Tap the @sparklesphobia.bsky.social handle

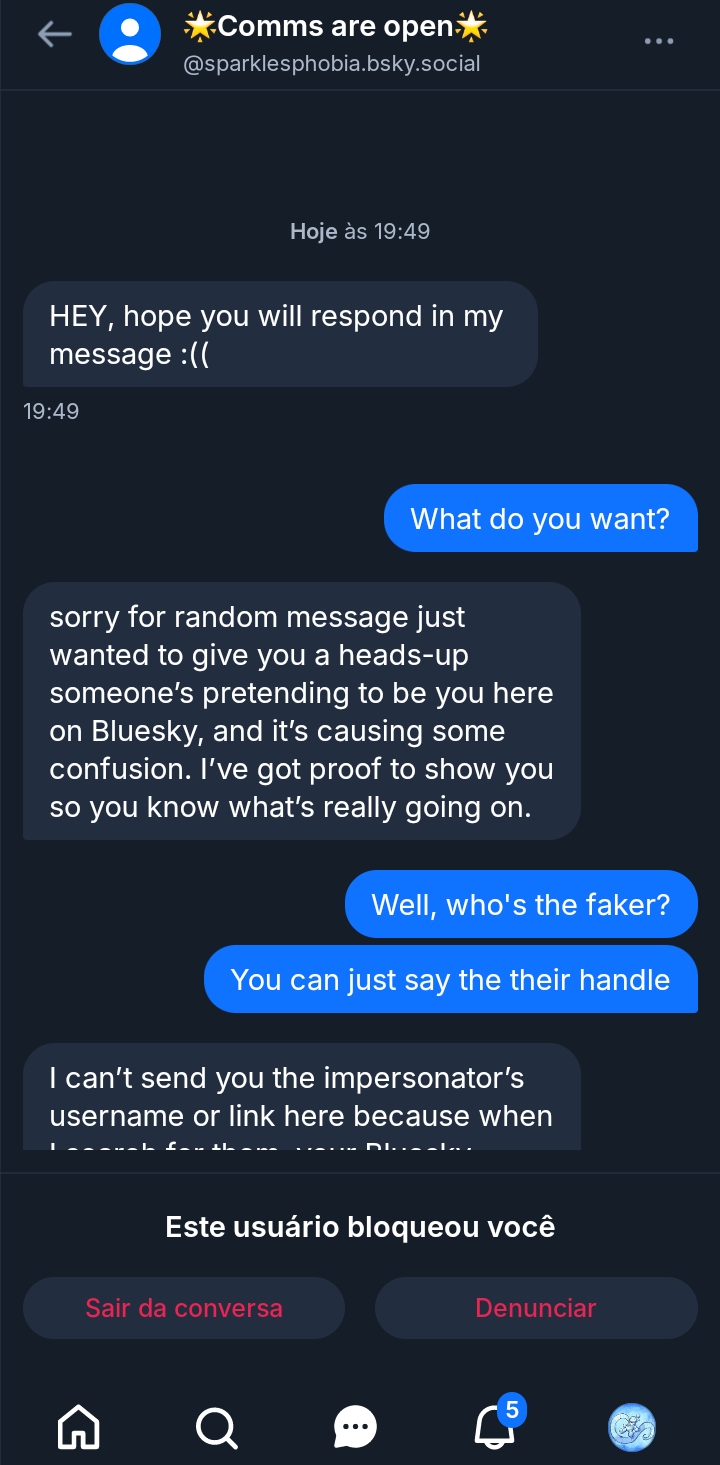tap(332, 64)
